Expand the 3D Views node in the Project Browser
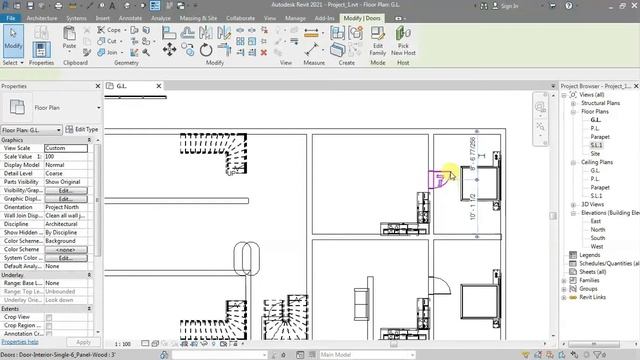The width and height of the screenshot is (640, 360). coord(573,204)
